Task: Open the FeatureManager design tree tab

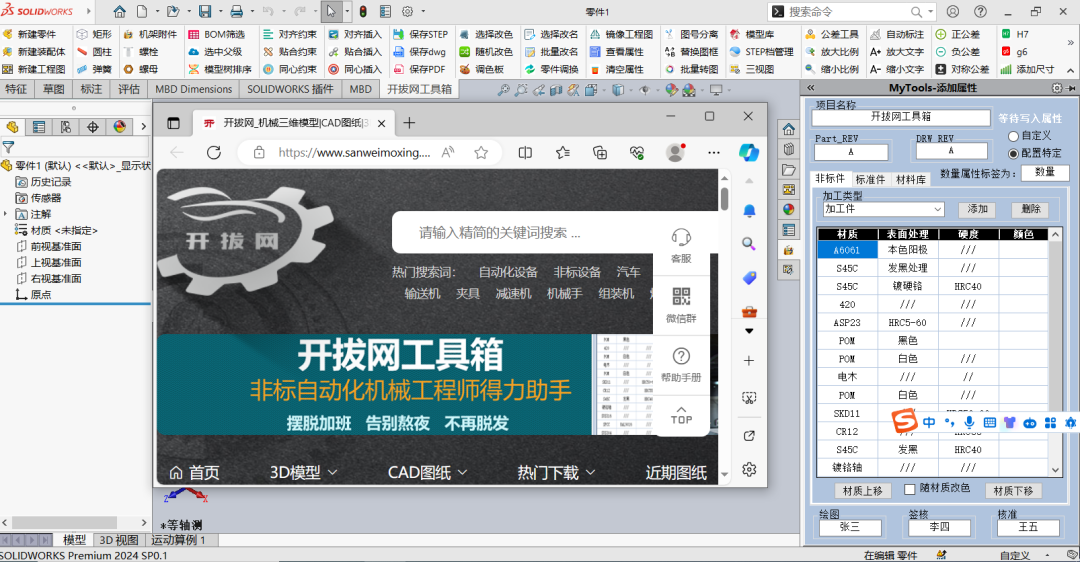Action: coord(12,127)
